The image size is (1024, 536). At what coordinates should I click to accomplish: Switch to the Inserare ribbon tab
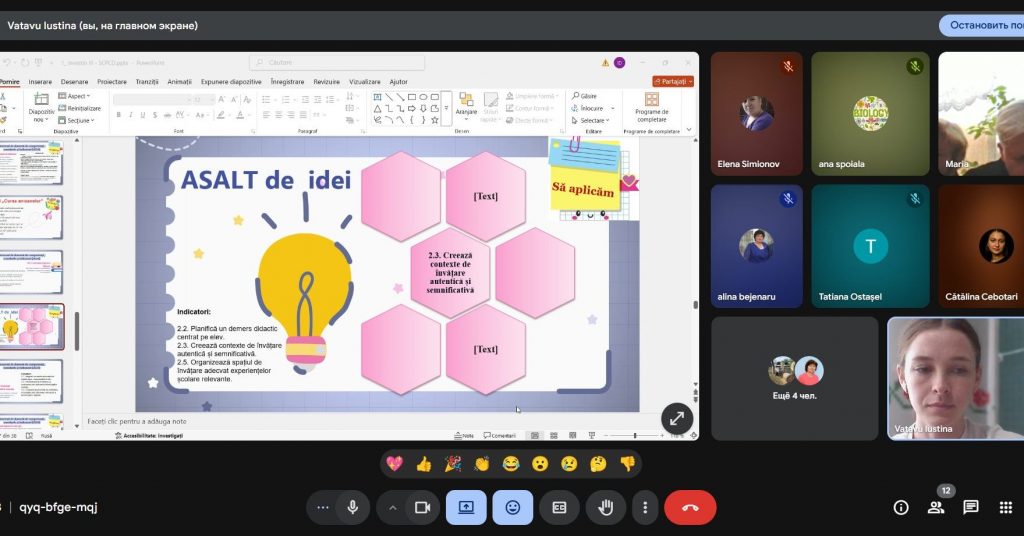(40, 81)
